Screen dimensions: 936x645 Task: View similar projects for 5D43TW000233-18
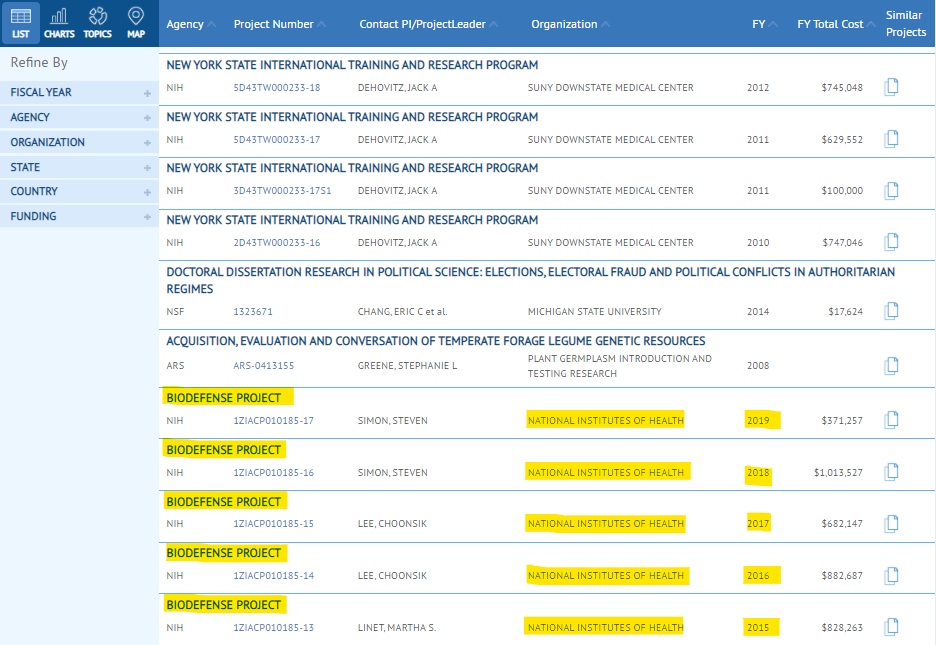pos(891,87)
